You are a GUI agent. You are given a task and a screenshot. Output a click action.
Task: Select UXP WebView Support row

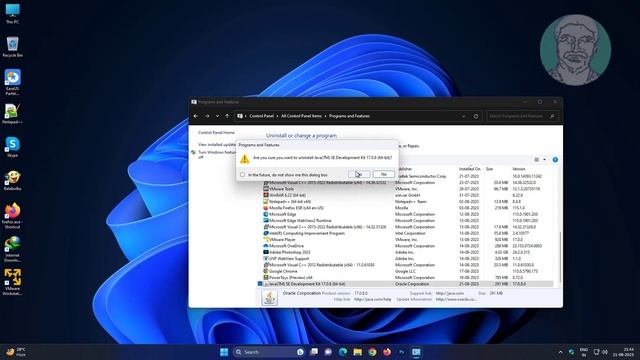tap(408, 258)
